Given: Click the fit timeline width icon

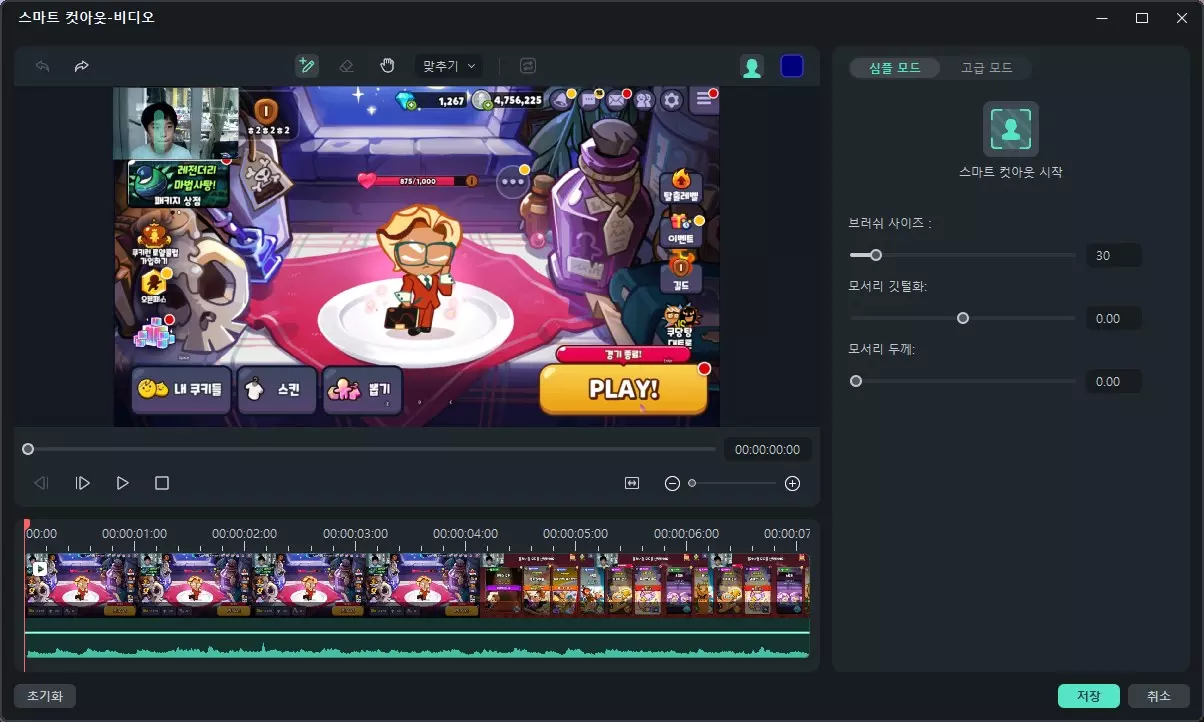Looking at the screenshot, I should pyautogui.click(x=632, y=483).
